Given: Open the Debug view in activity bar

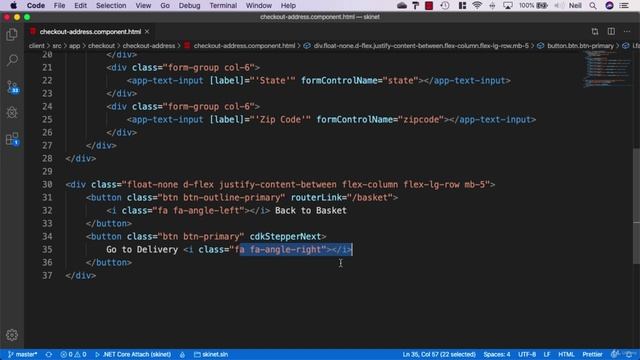Looking at the screenshot, I should pyautogui.click(x=12, y=113).
